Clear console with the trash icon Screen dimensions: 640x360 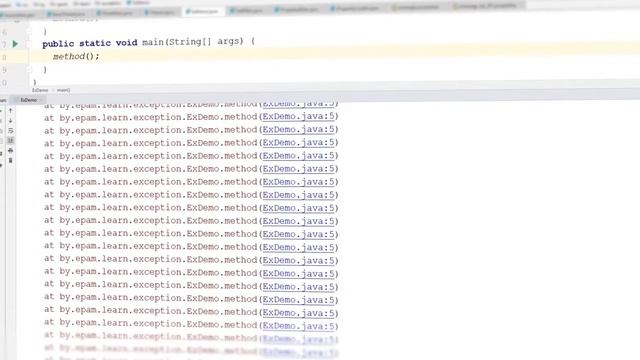tap(11, 160)
